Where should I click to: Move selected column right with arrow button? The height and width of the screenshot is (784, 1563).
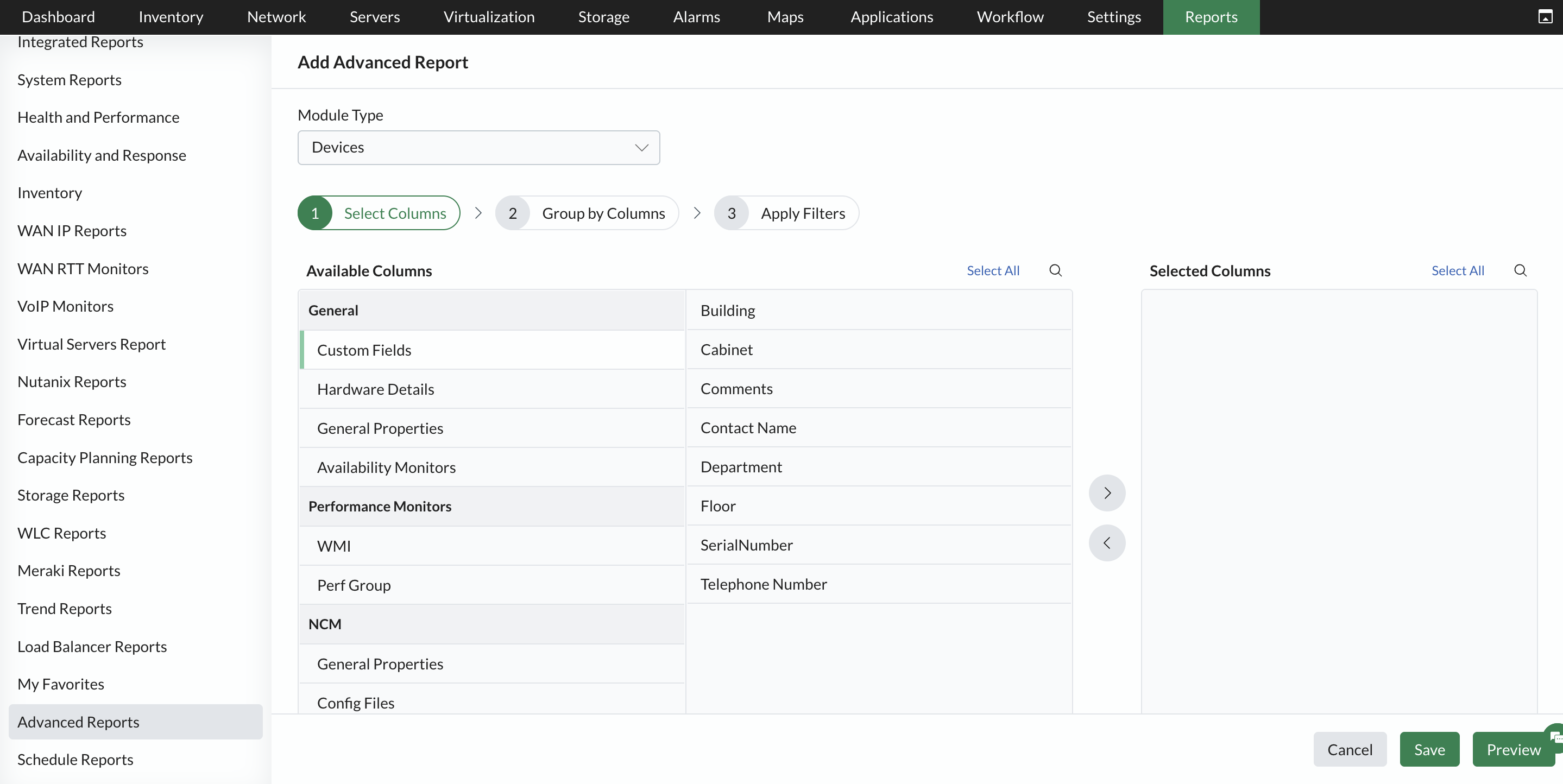(x=1107, y=493)
